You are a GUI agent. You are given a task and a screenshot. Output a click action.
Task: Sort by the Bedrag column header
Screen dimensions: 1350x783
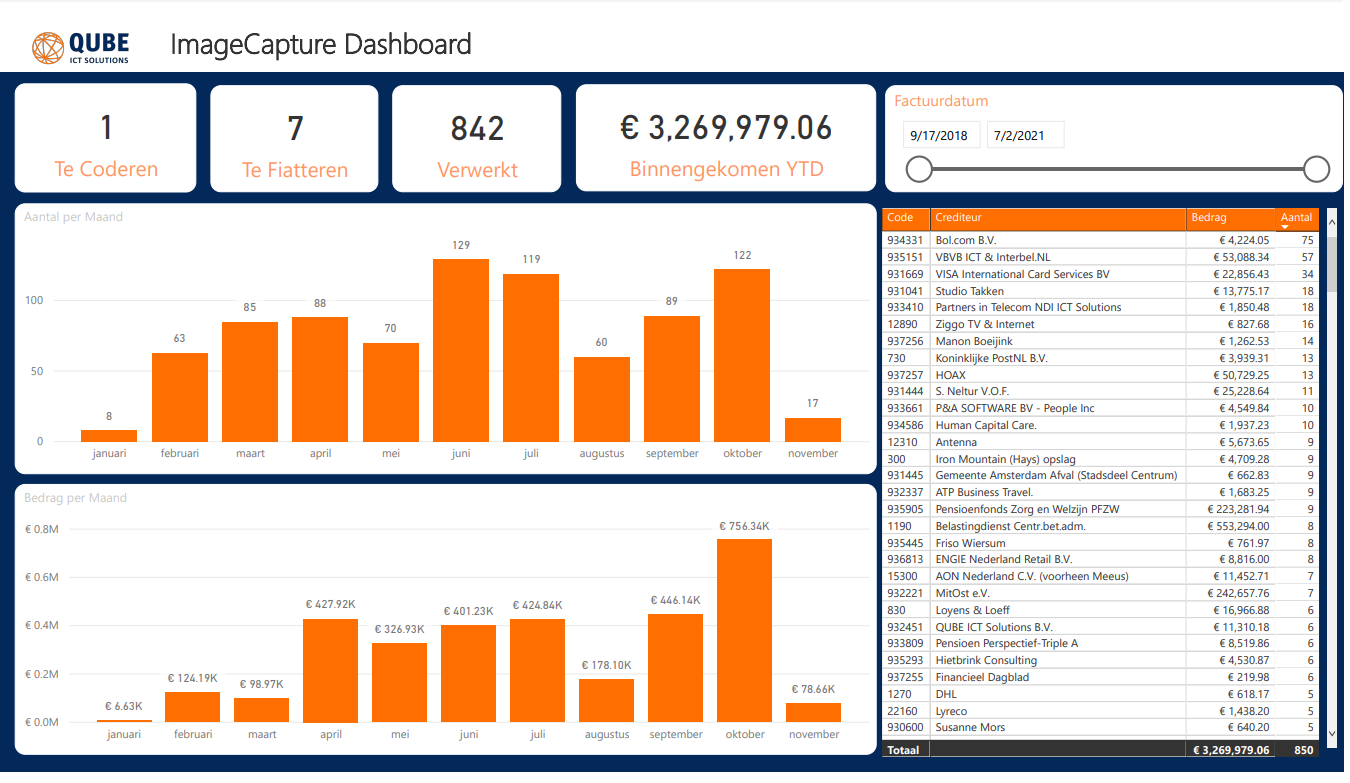tap(1231, 217)
